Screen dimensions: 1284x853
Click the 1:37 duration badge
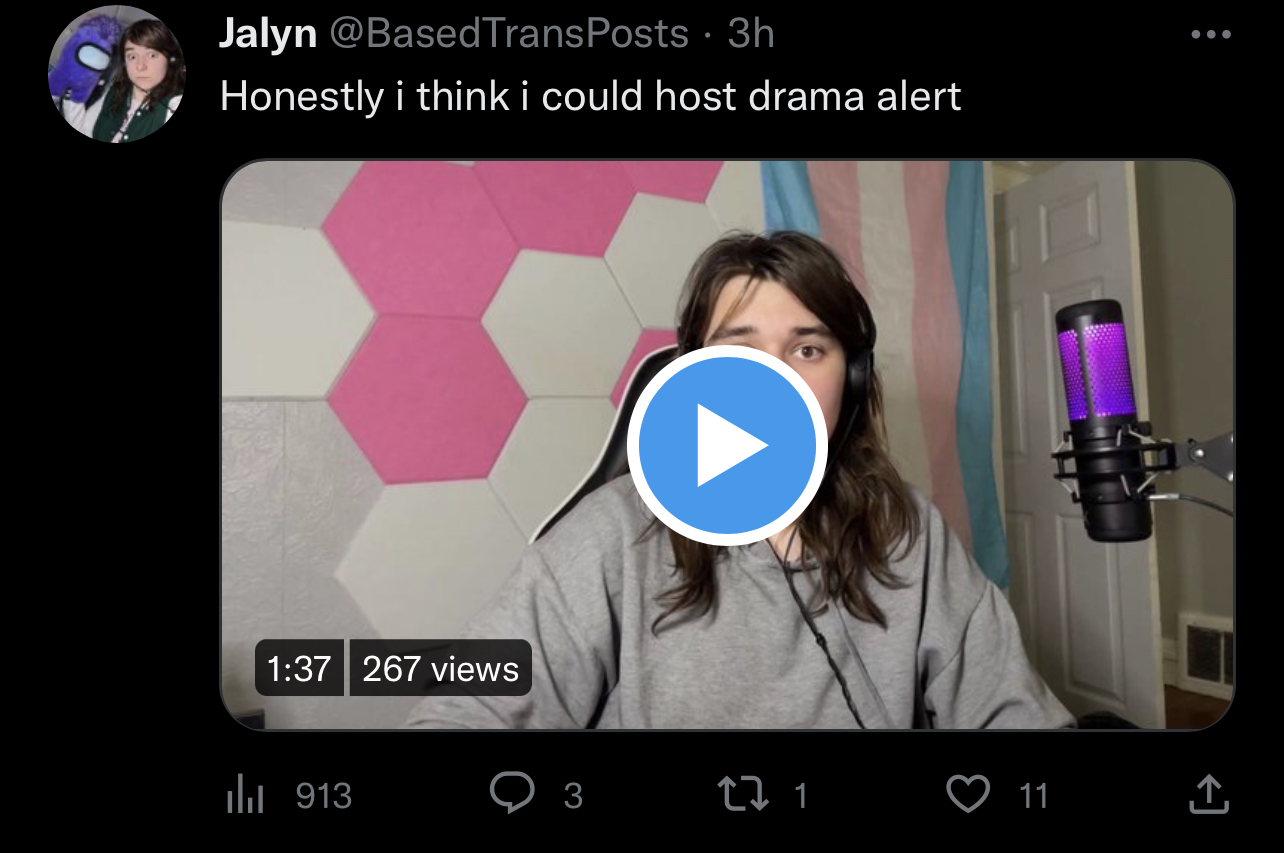[299, 668]
